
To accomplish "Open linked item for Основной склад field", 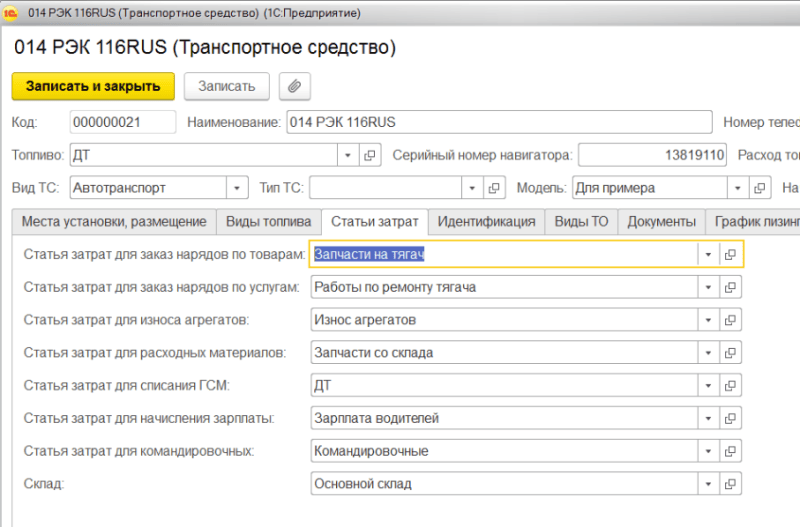I will (731, 484).
